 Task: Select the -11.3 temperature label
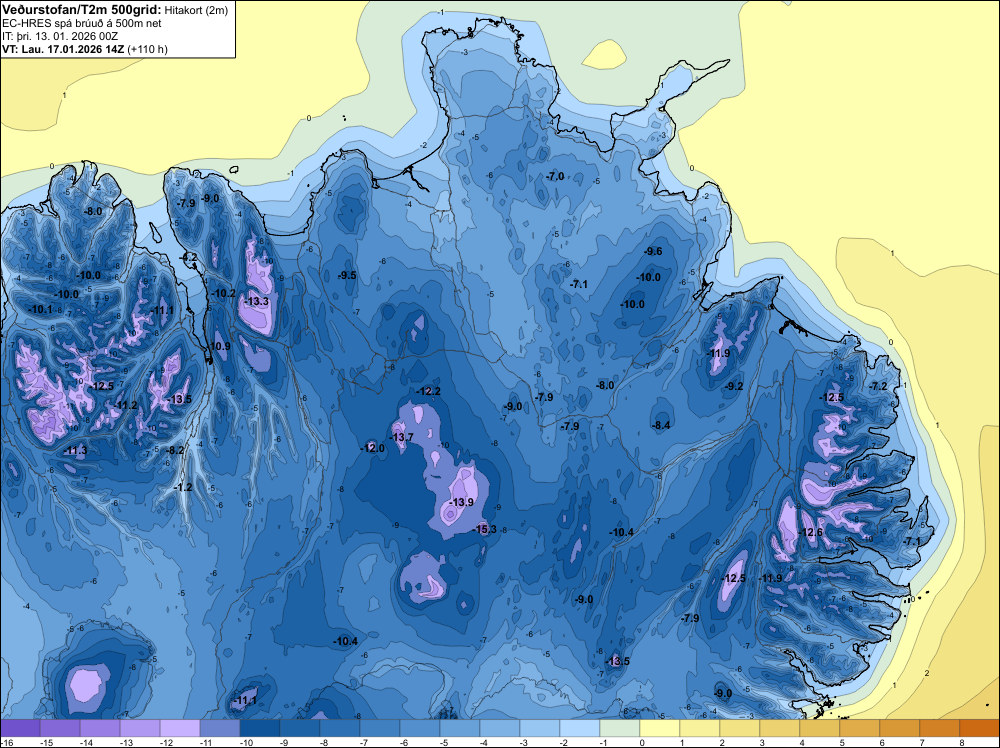click(76, 451)
